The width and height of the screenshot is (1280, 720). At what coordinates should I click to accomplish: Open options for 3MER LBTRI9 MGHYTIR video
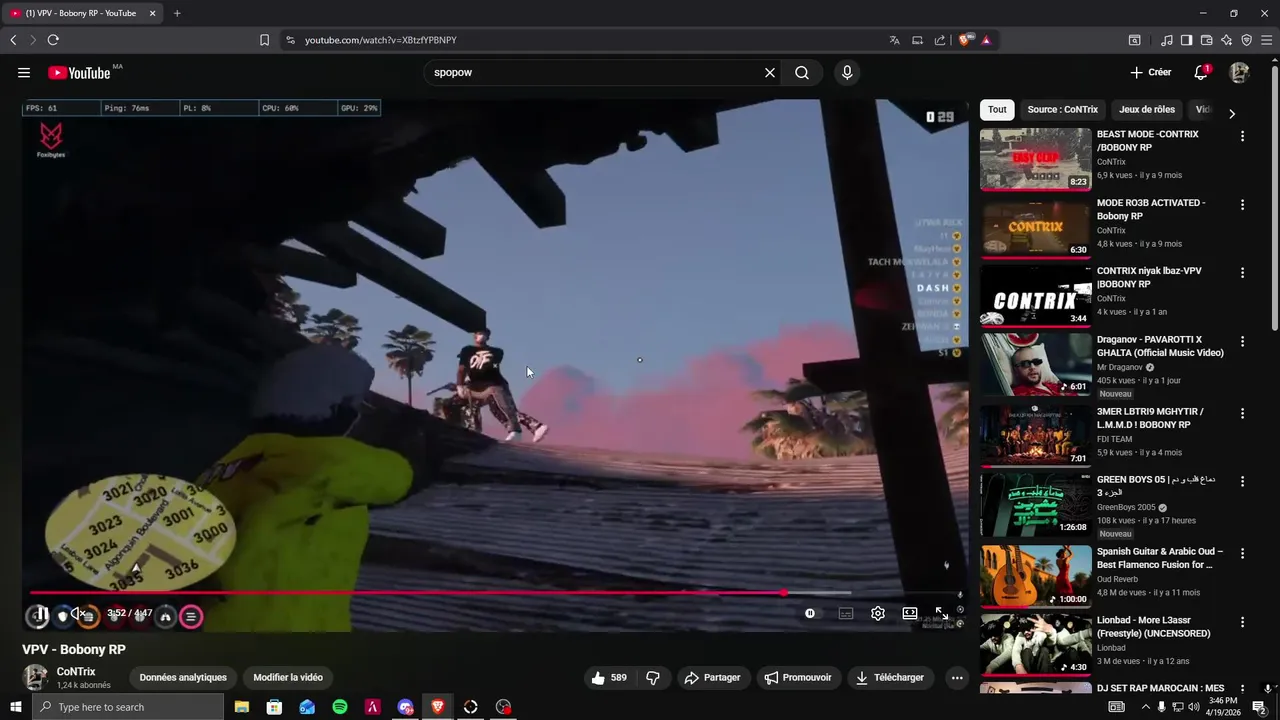(x=1242, y=413)
